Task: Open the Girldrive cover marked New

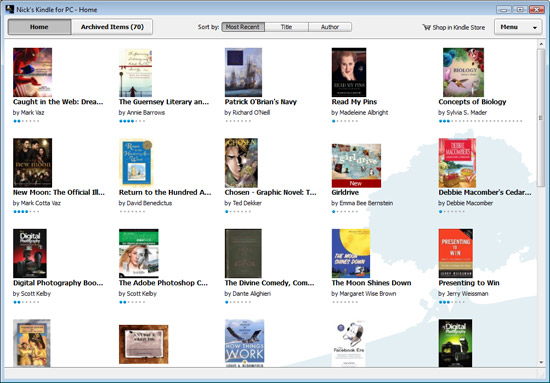Action: (356, 166)
